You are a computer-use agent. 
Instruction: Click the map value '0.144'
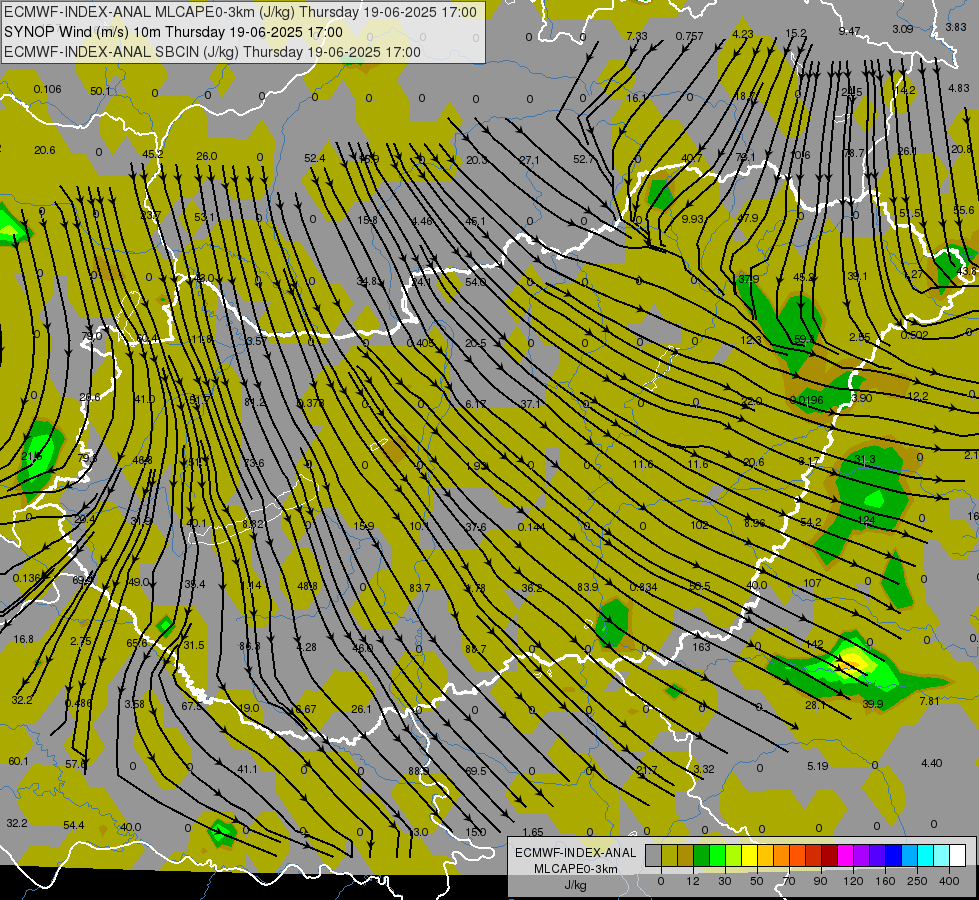pos(531,527)
